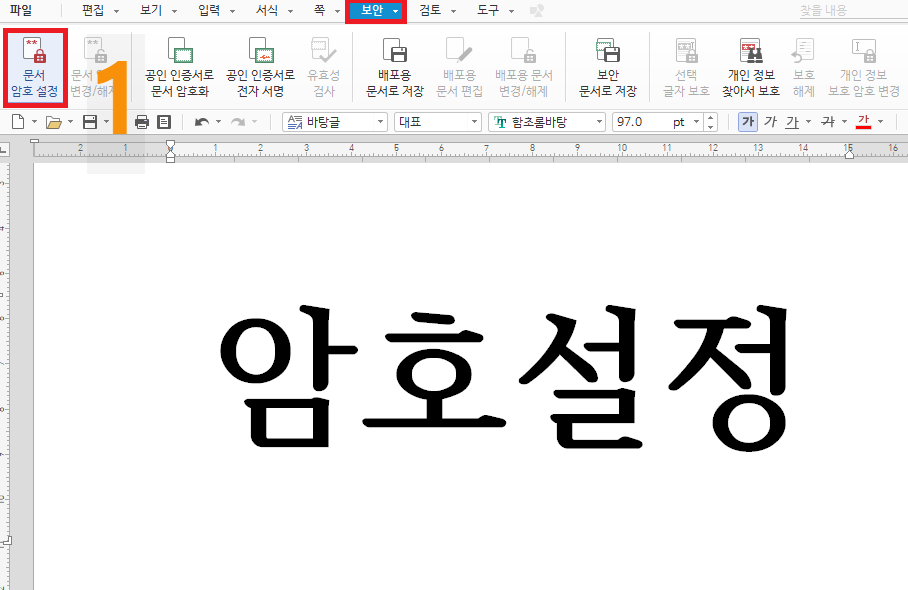
Task: Click 보안 문서로 저장 icon
Action: click(x=609, y=65)
